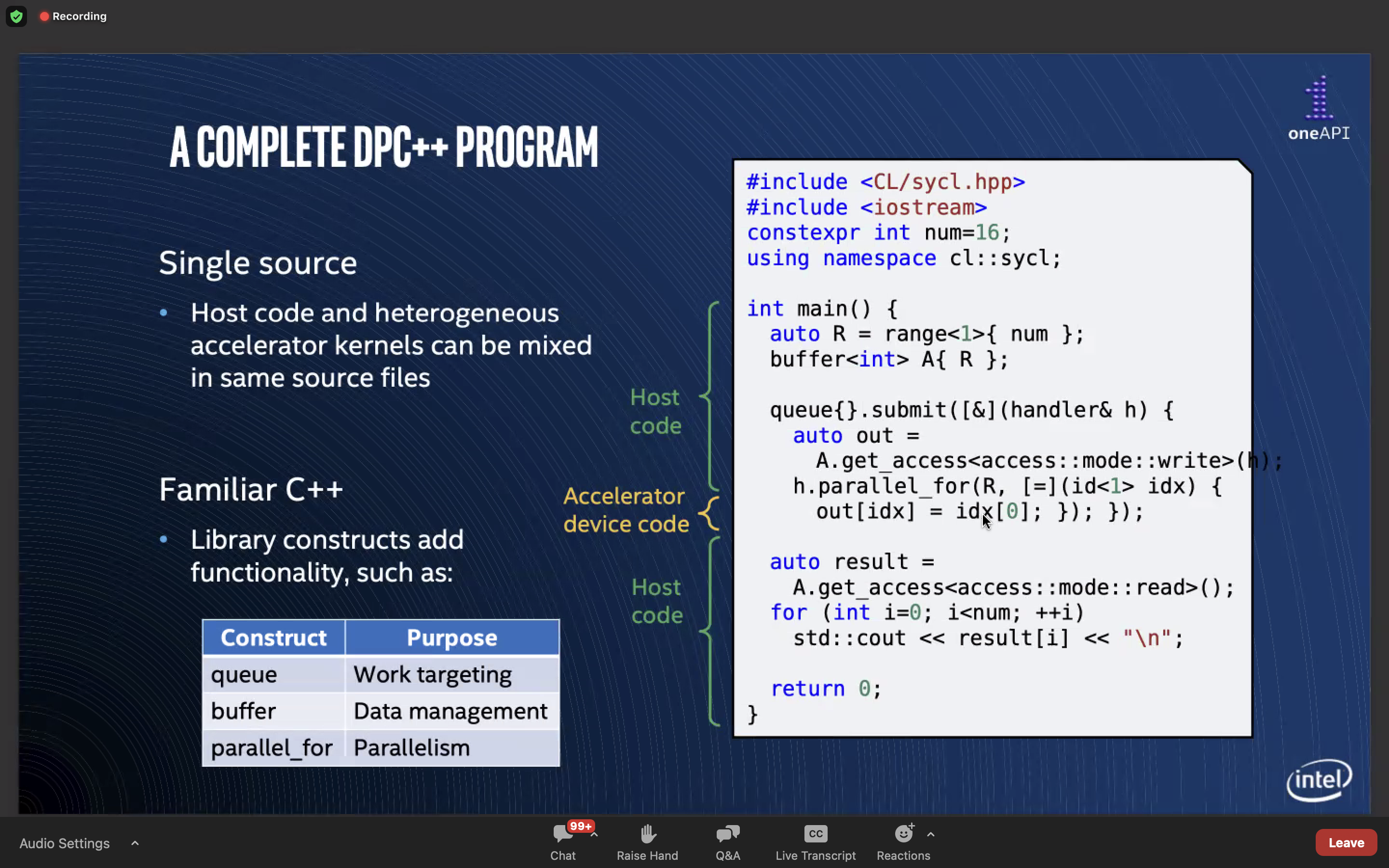Click the 'Data management' table cell
The height and width of the screenshot is (868, 1389).
coord(452,711)
